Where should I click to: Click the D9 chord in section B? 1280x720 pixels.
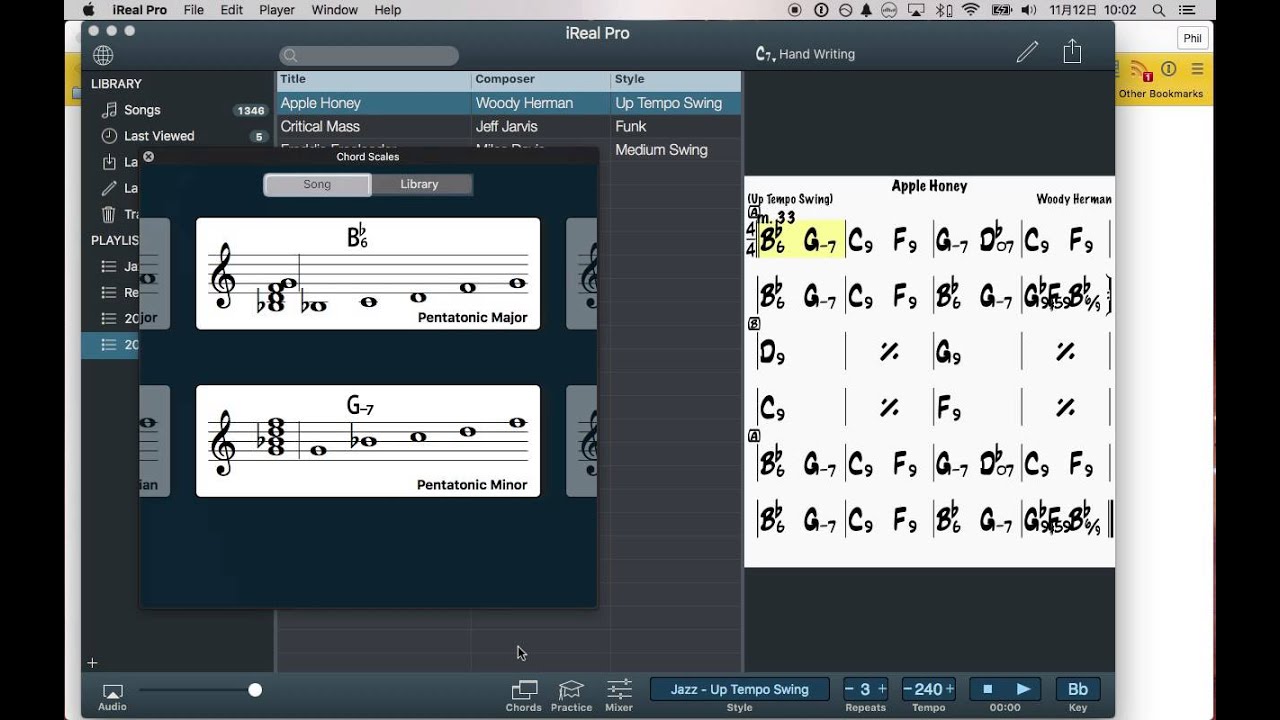(772, 352)
